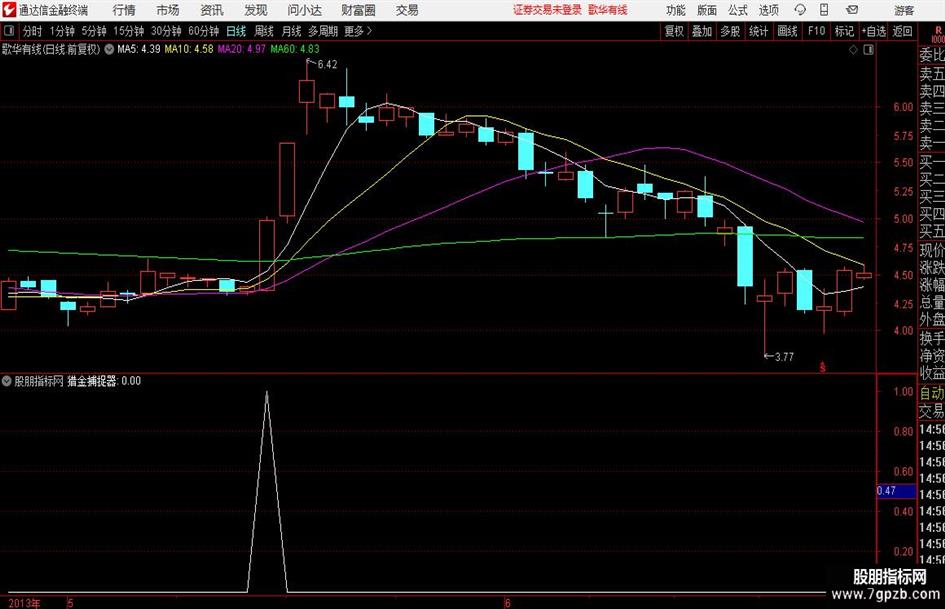Click the 叠加 overlay button

pyautogui.click(x=702, y=31)
